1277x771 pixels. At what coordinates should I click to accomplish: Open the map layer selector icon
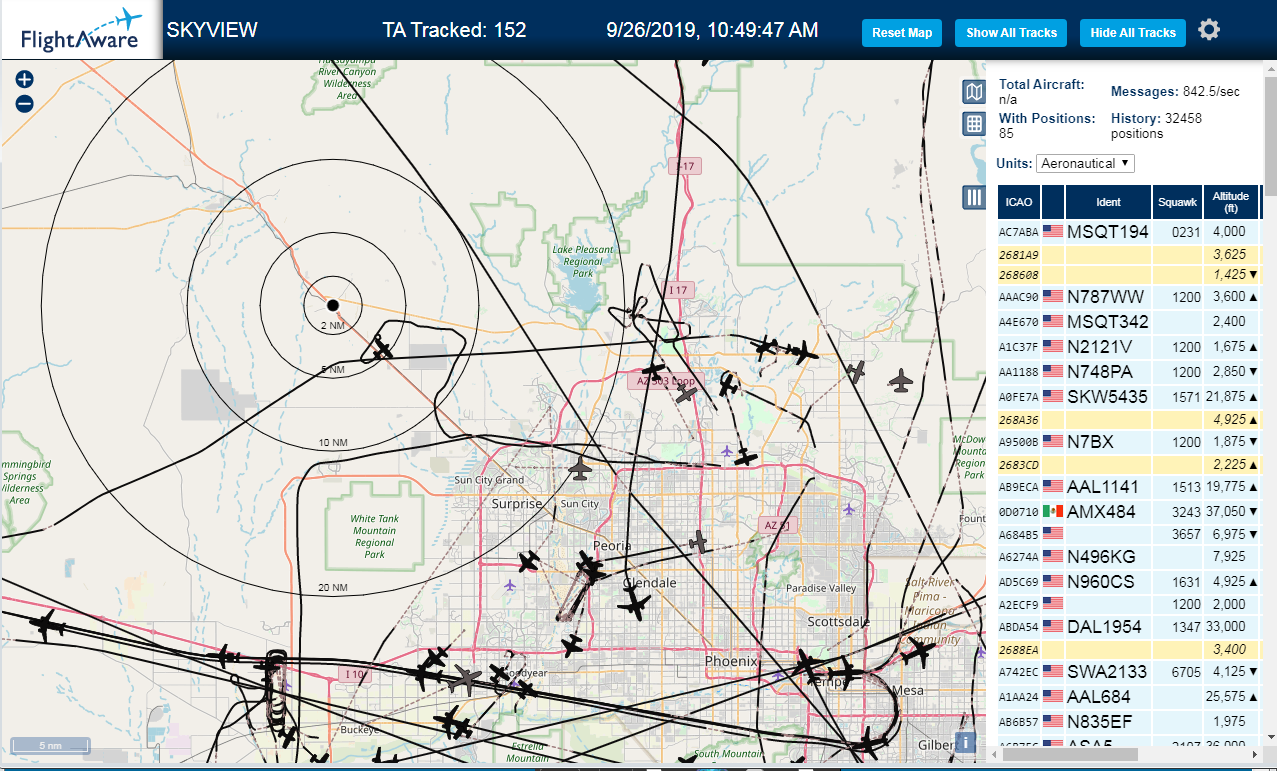[974, 92]
